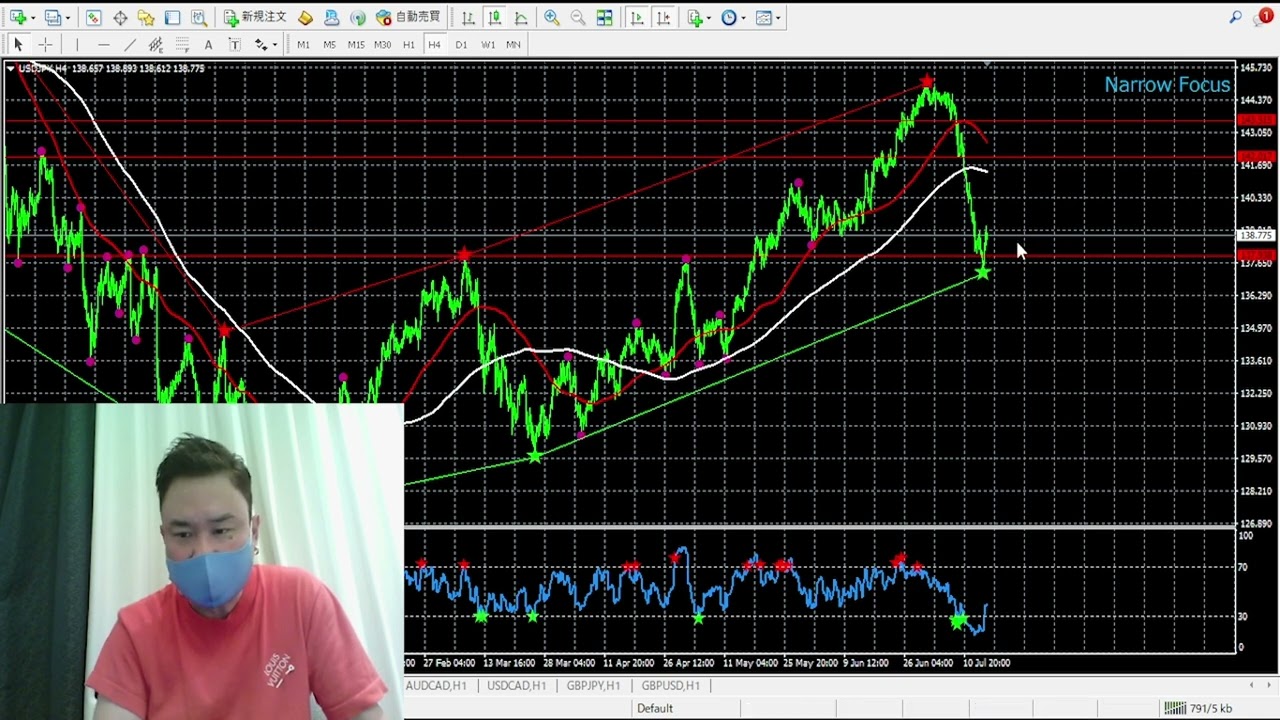Zoom out of the chart

pos(577,17)
